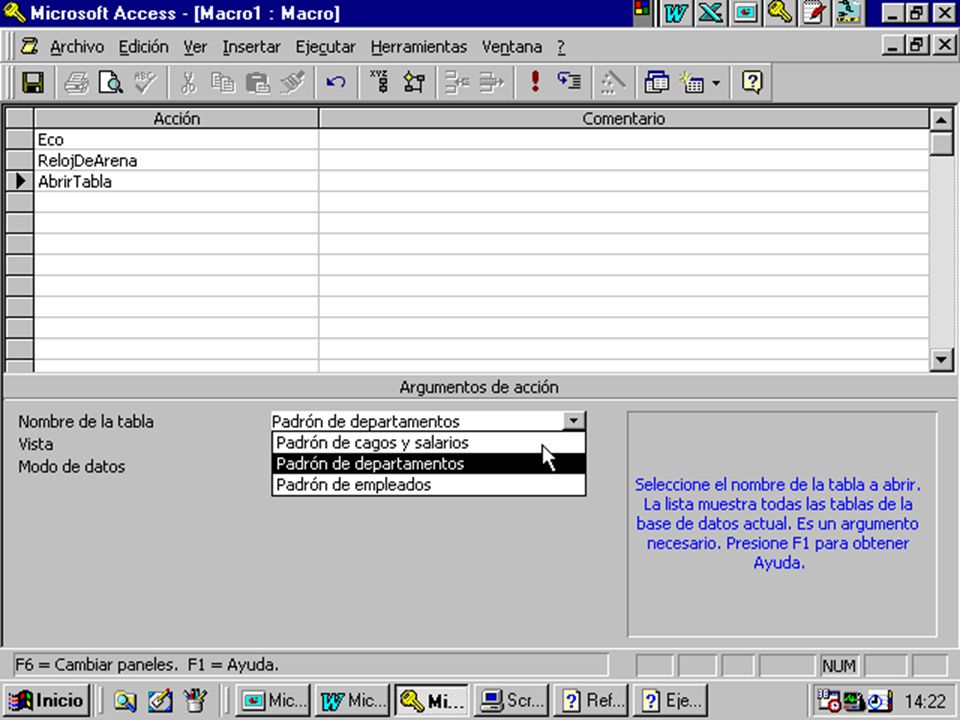Click the Copy toolbar icon
The image size is (960, 720).
coord(223,82)
